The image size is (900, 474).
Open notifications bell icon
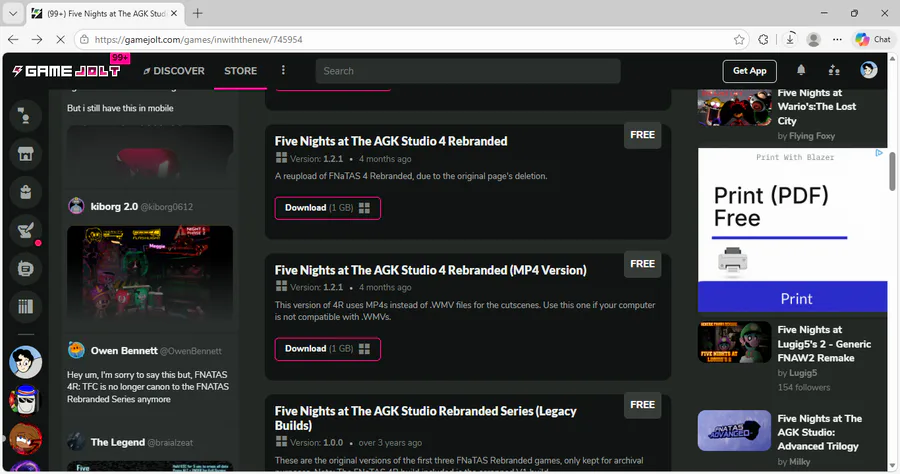pyautogui.click(x=801, y=70)
